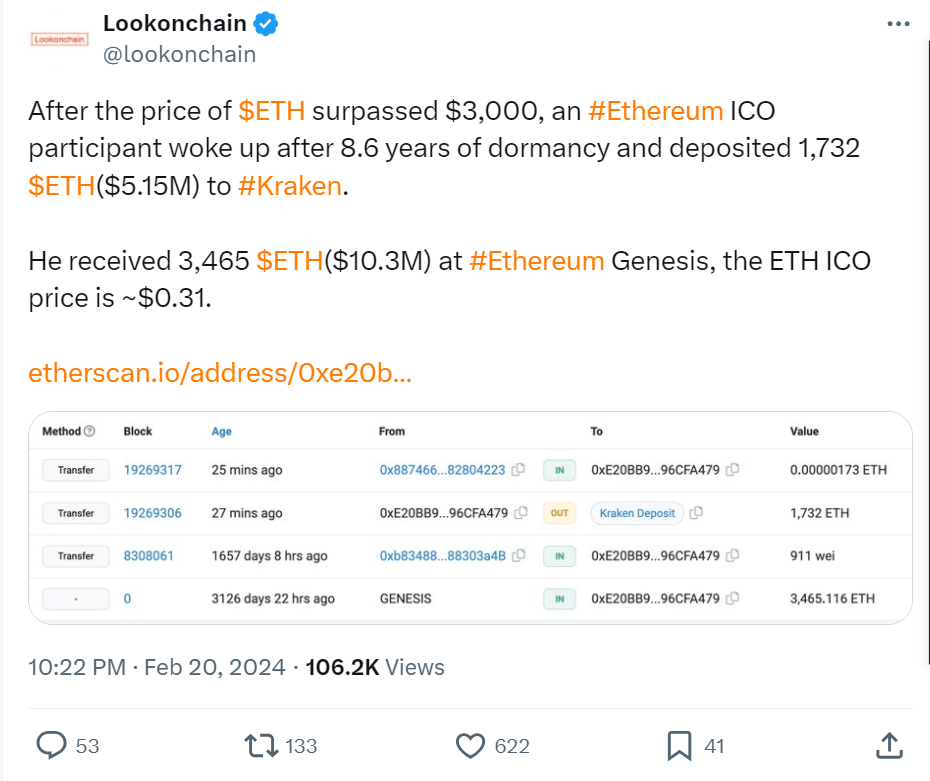Open the etherscan.io address link
Image resolution: width=930 pixels, height=781 pixels.
220,373
